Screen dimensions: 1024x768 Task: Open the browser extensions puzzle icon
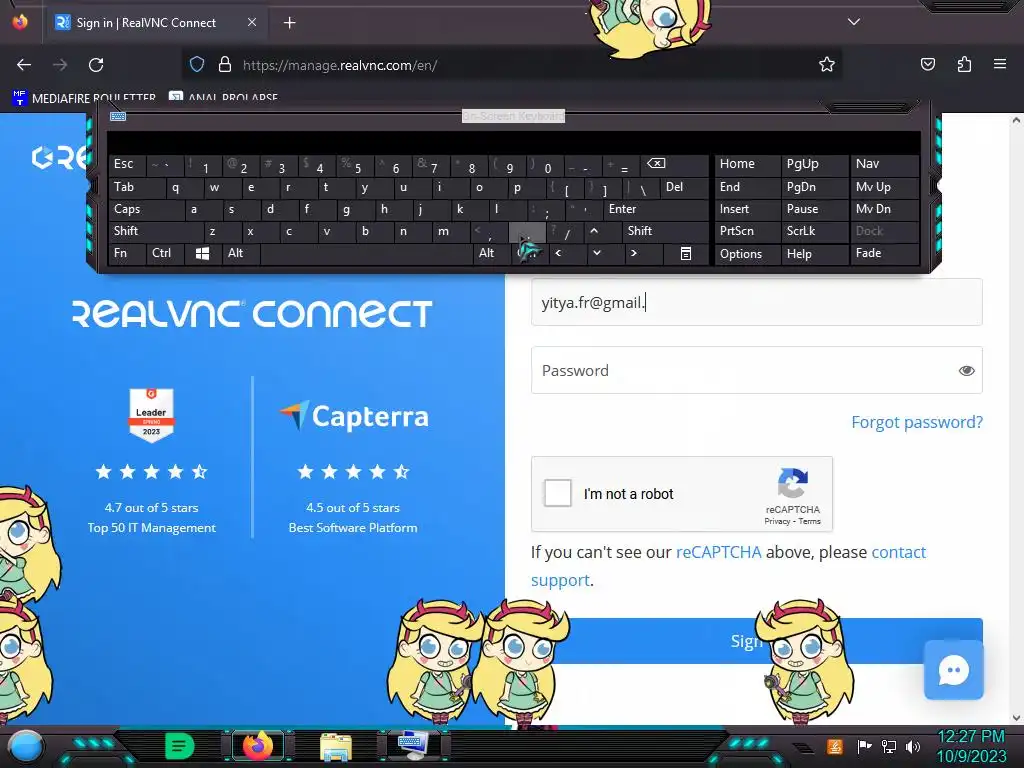(964, 64)
